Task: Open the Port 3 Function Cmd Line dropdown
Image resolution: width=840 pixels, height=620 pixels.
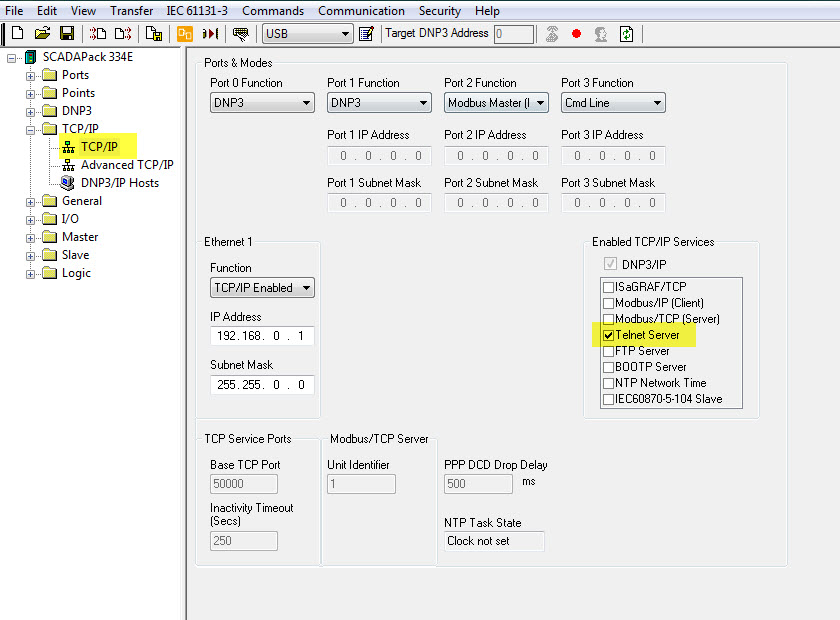Action: click(x=613, y=102)
